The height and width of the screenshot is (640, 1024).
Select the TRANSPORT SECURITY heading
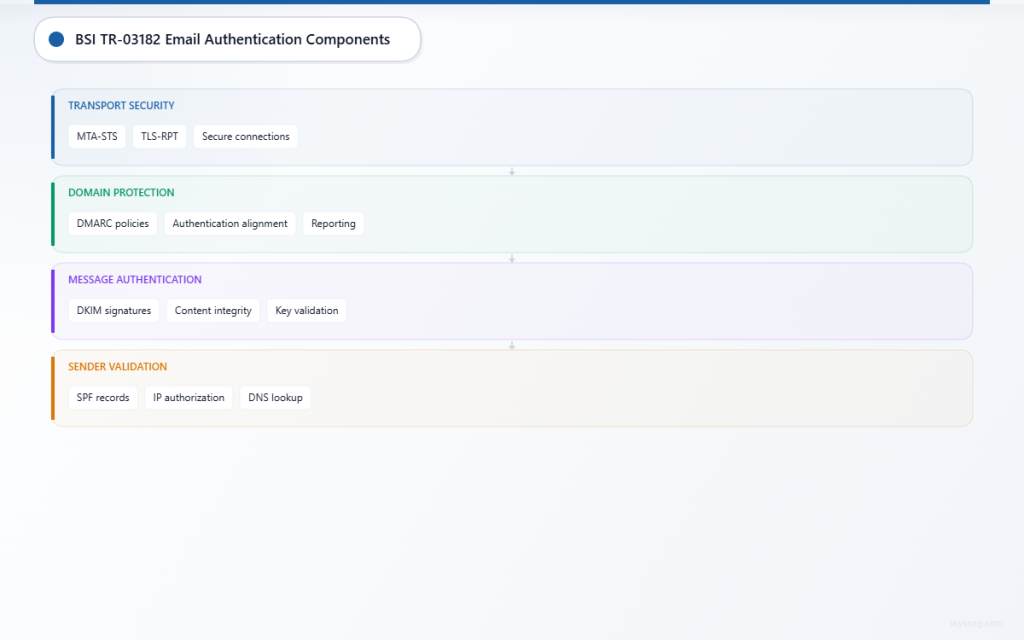[x=121, y=105]
